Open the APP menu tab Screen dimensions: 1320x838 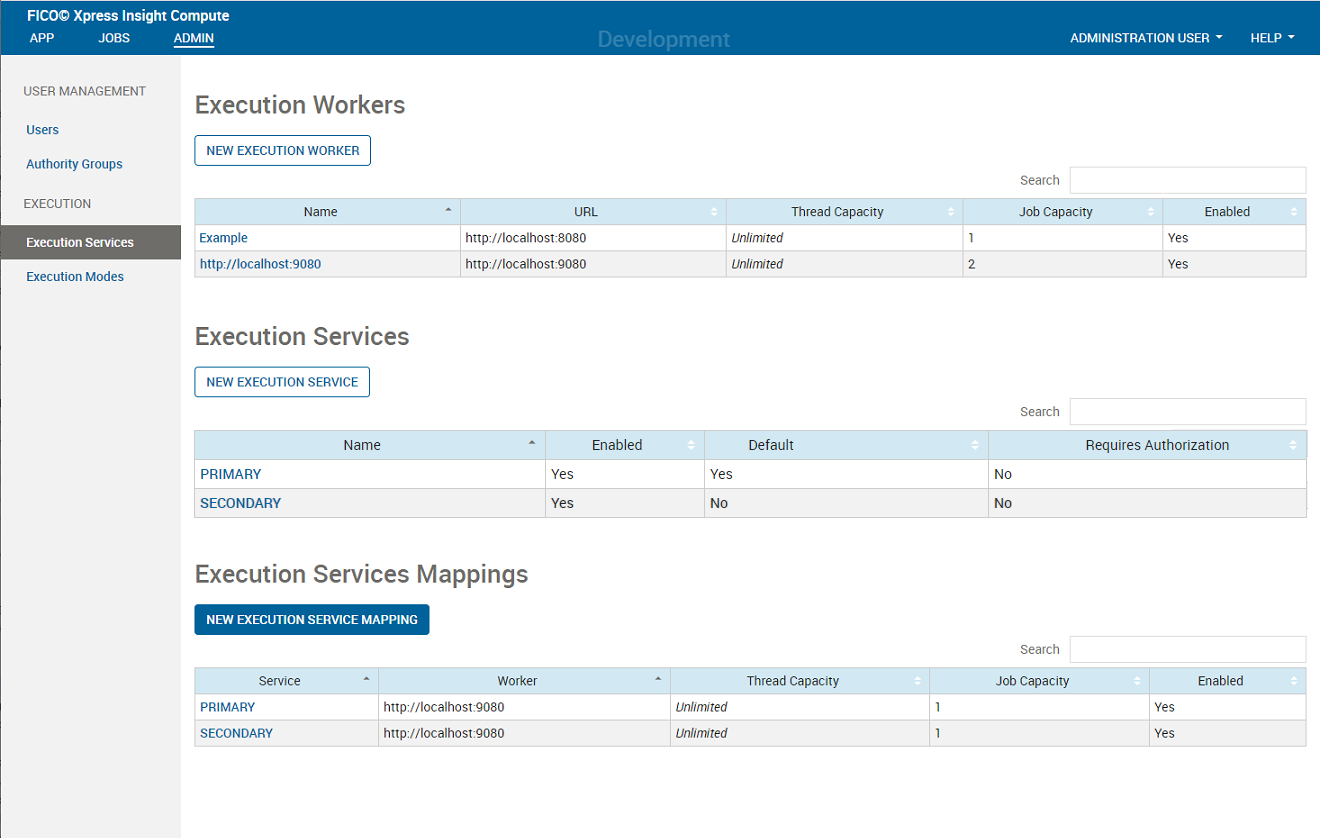click(x=42, y=38)
